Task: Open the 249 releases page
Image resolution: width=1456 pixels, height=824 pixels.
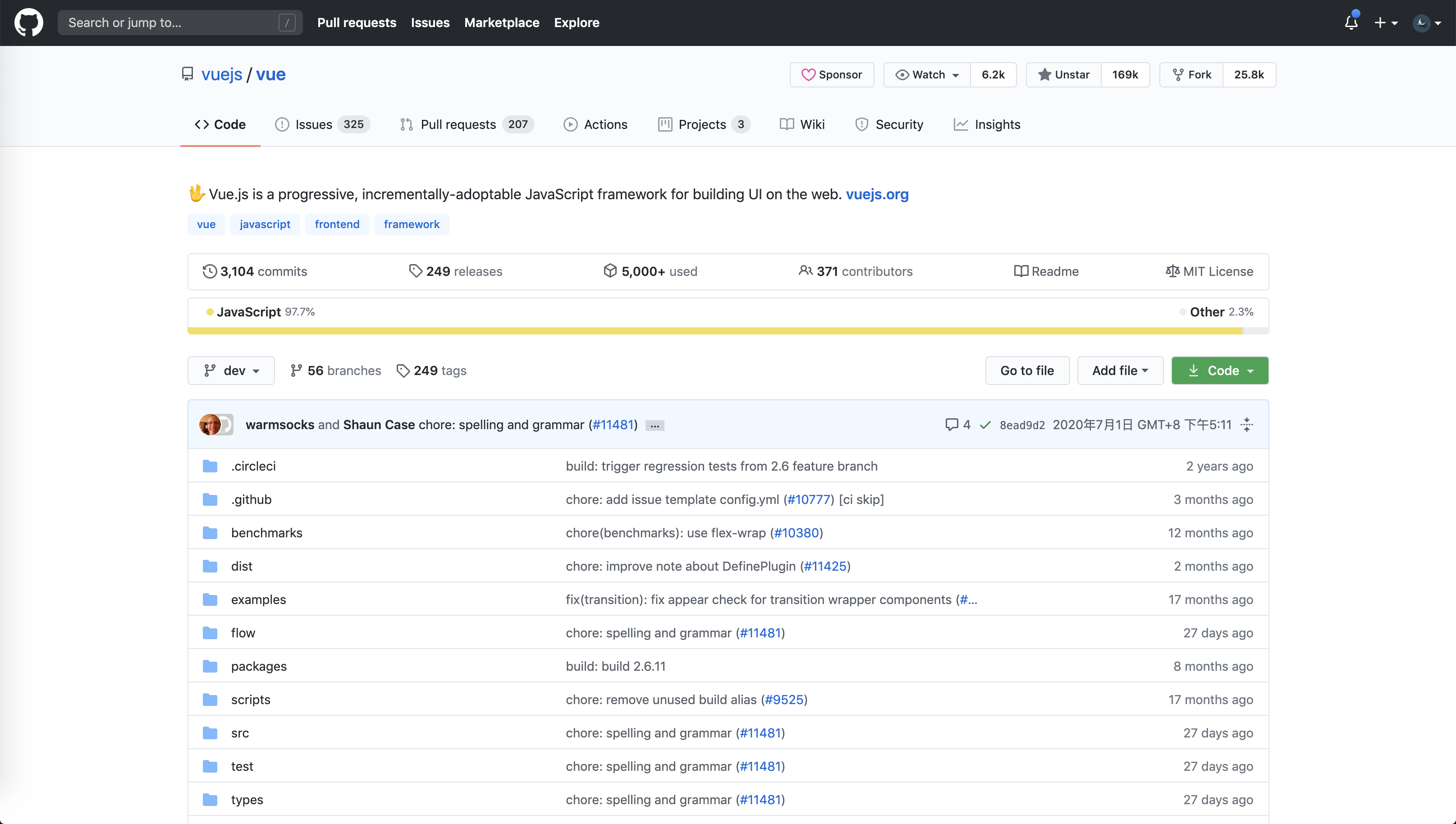Action: tap(456, 272)
